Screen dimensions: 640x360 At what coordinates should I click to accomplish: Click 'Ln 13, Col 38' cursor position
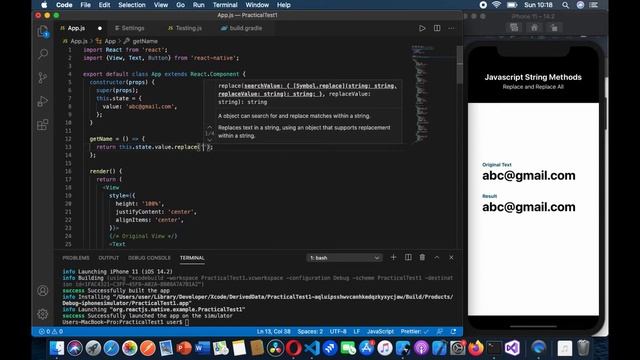pyautogui.click(x=273, y=331)
